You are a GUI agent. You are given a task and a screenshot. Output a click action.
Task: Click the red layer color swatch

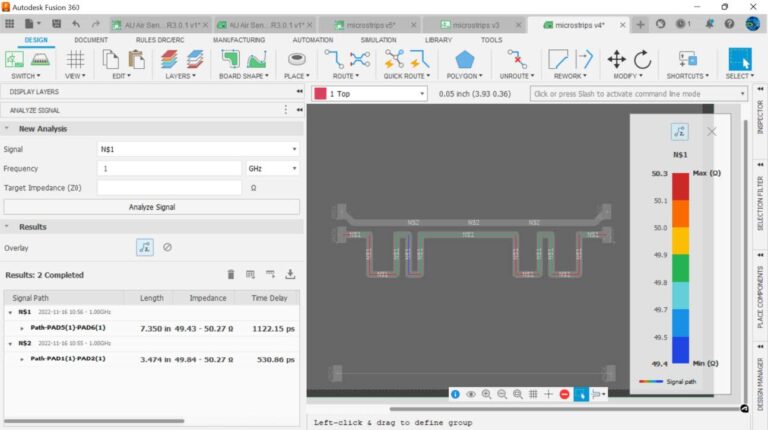click(x=320, y=94)
